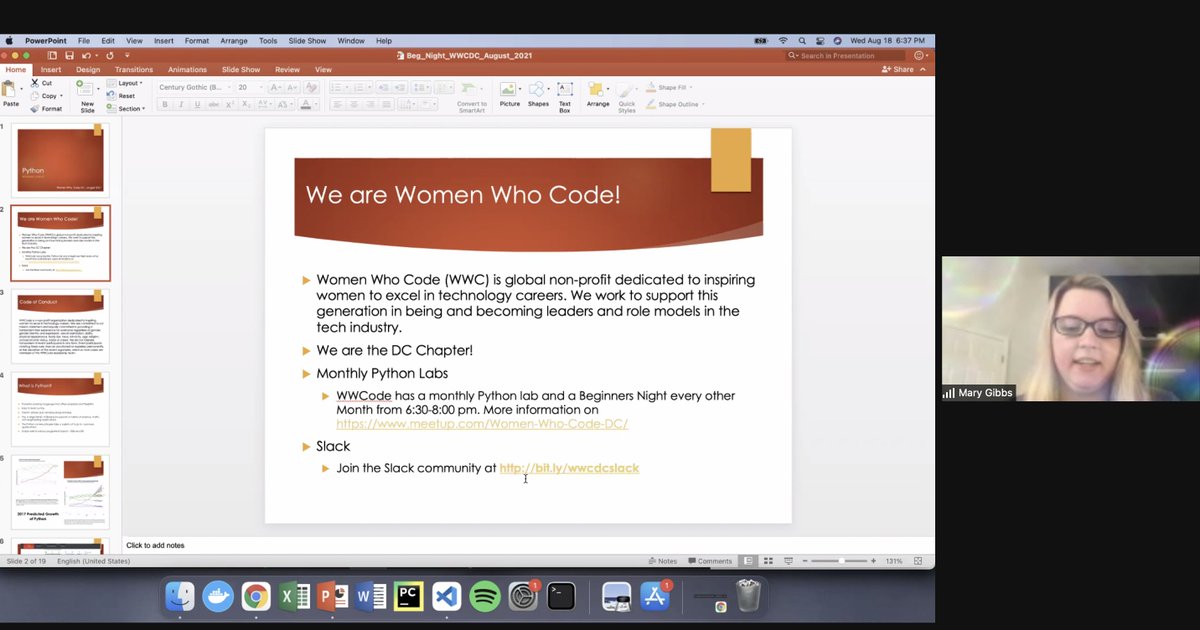1200x630 pixels.
Task: Toggle subscript formatting
Action: click(248, 104)
